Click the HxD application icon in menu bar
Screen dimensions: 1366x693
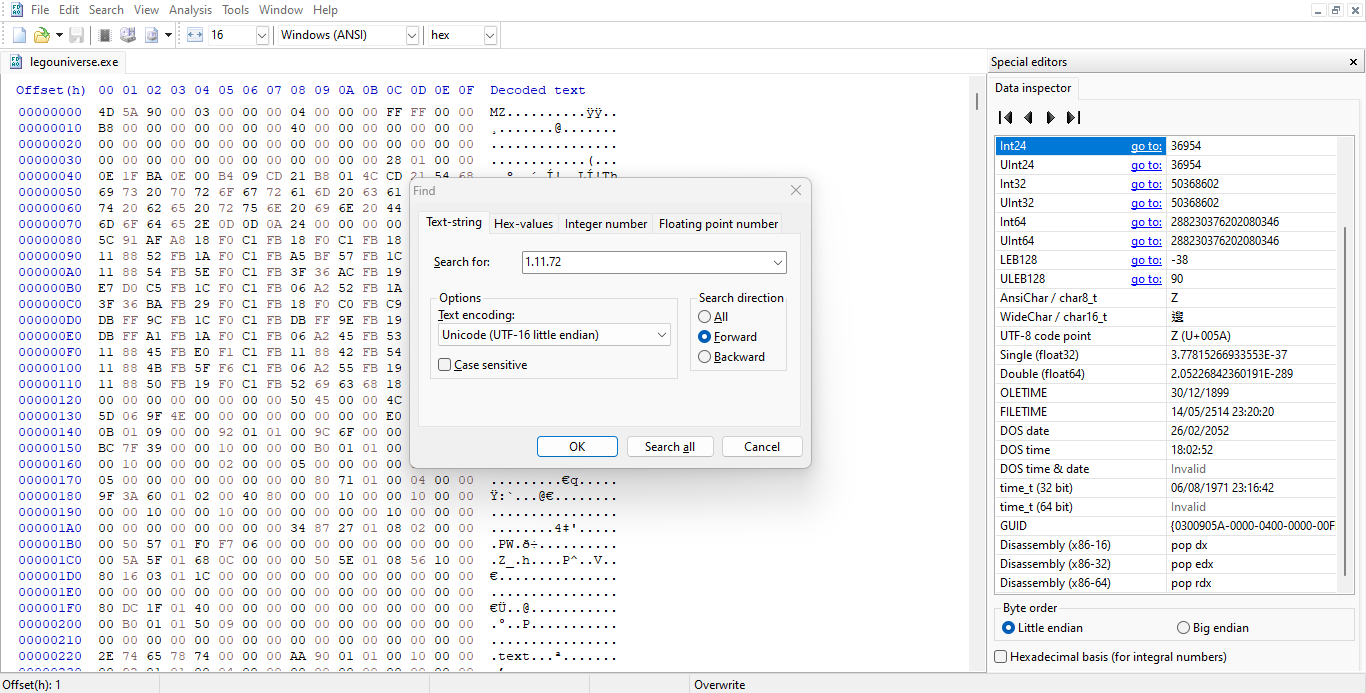click(16, 10)
